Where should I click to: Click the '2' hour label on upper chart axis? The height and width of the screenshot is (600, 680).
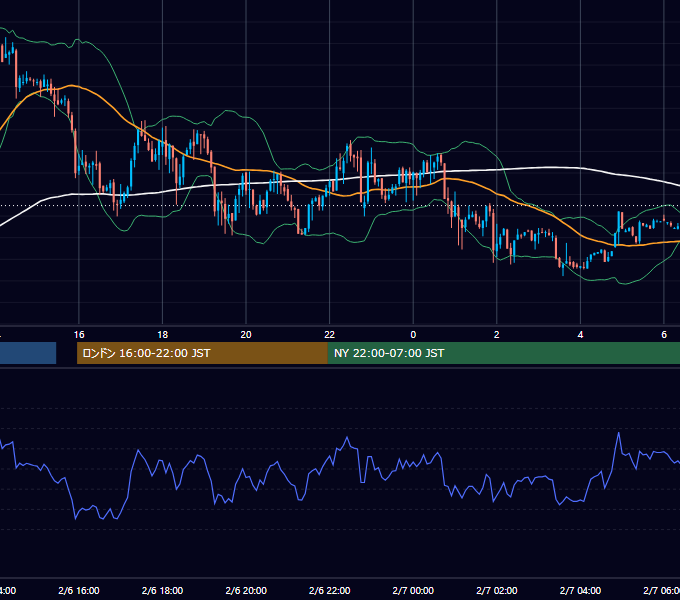click(497, 335)
